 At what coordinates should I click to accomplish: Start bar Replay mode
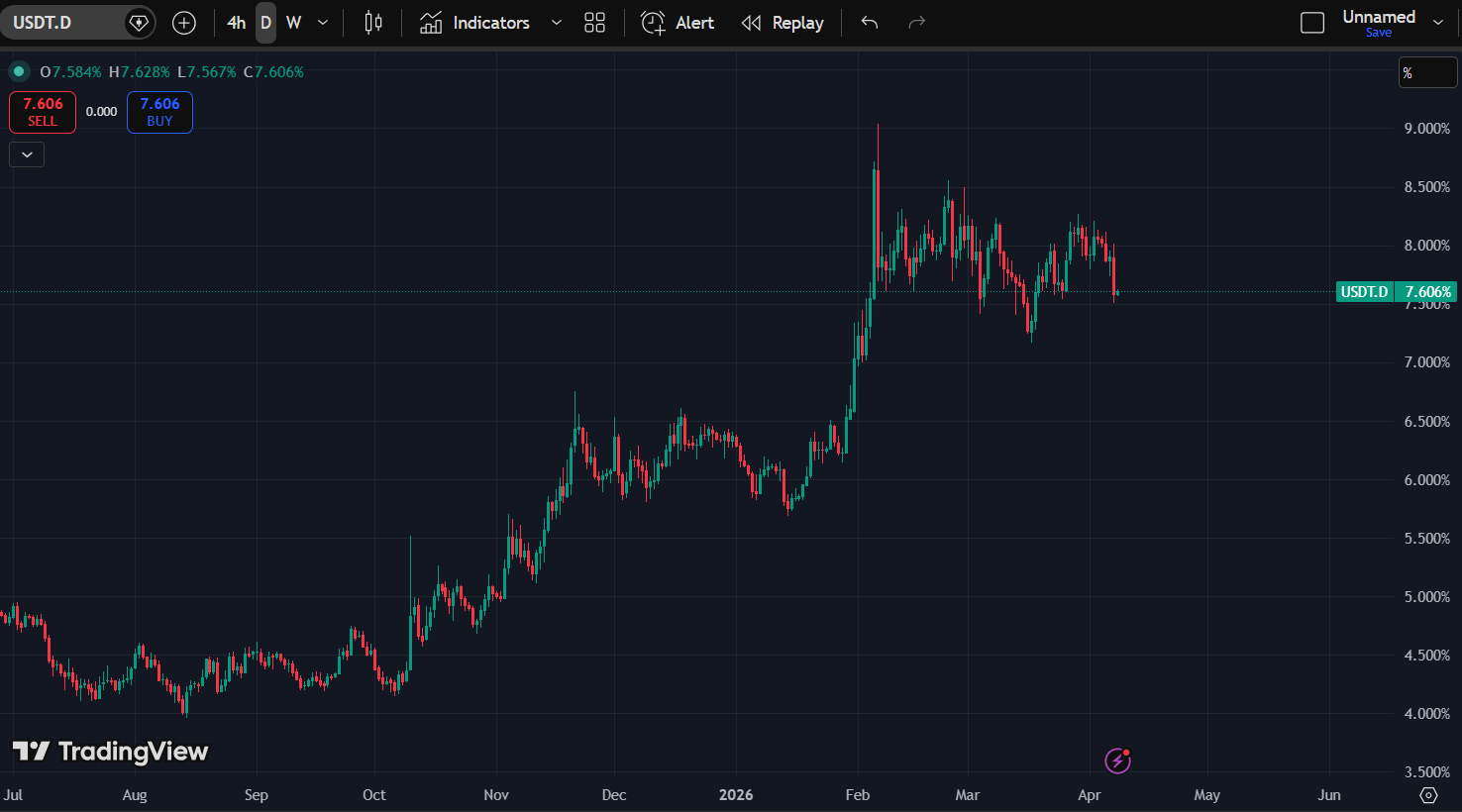pyautogui.click(x=783, y=23)
